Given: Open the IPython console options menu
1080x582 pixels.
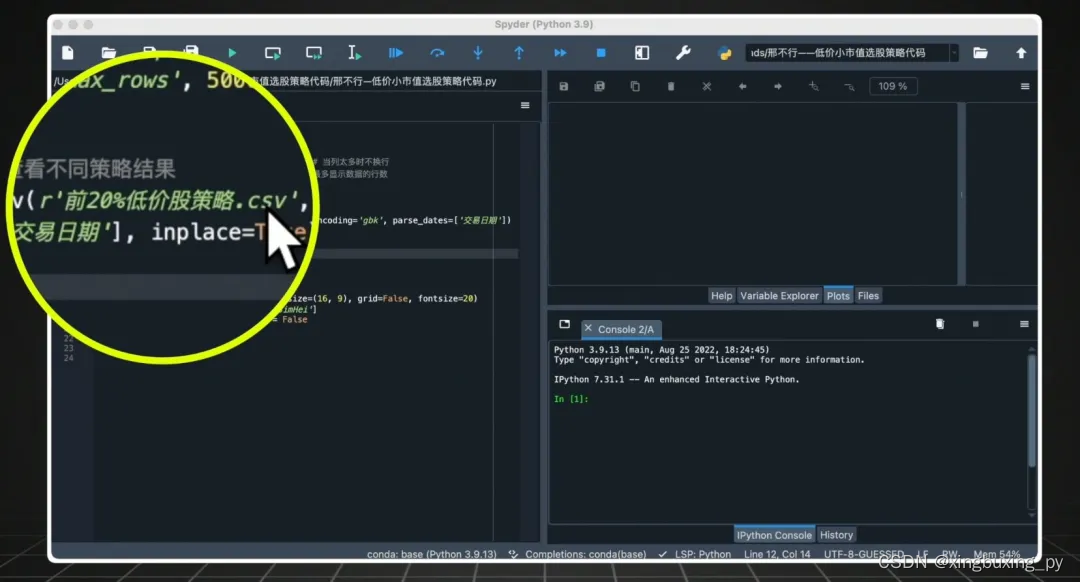Looking at the screenshot, I should pos(1024,324).
